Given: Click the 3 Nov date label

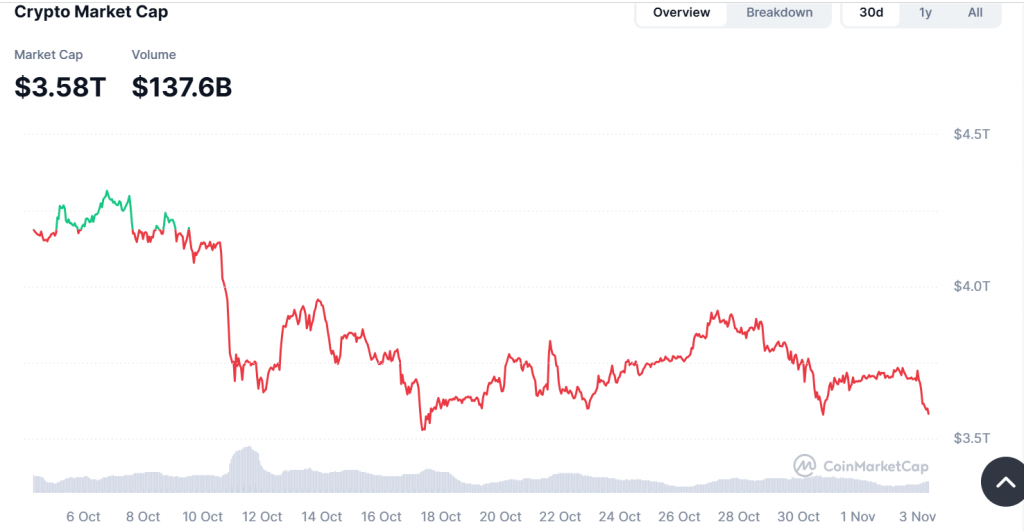Looking at the screenshot, I should tap(917, 517).
